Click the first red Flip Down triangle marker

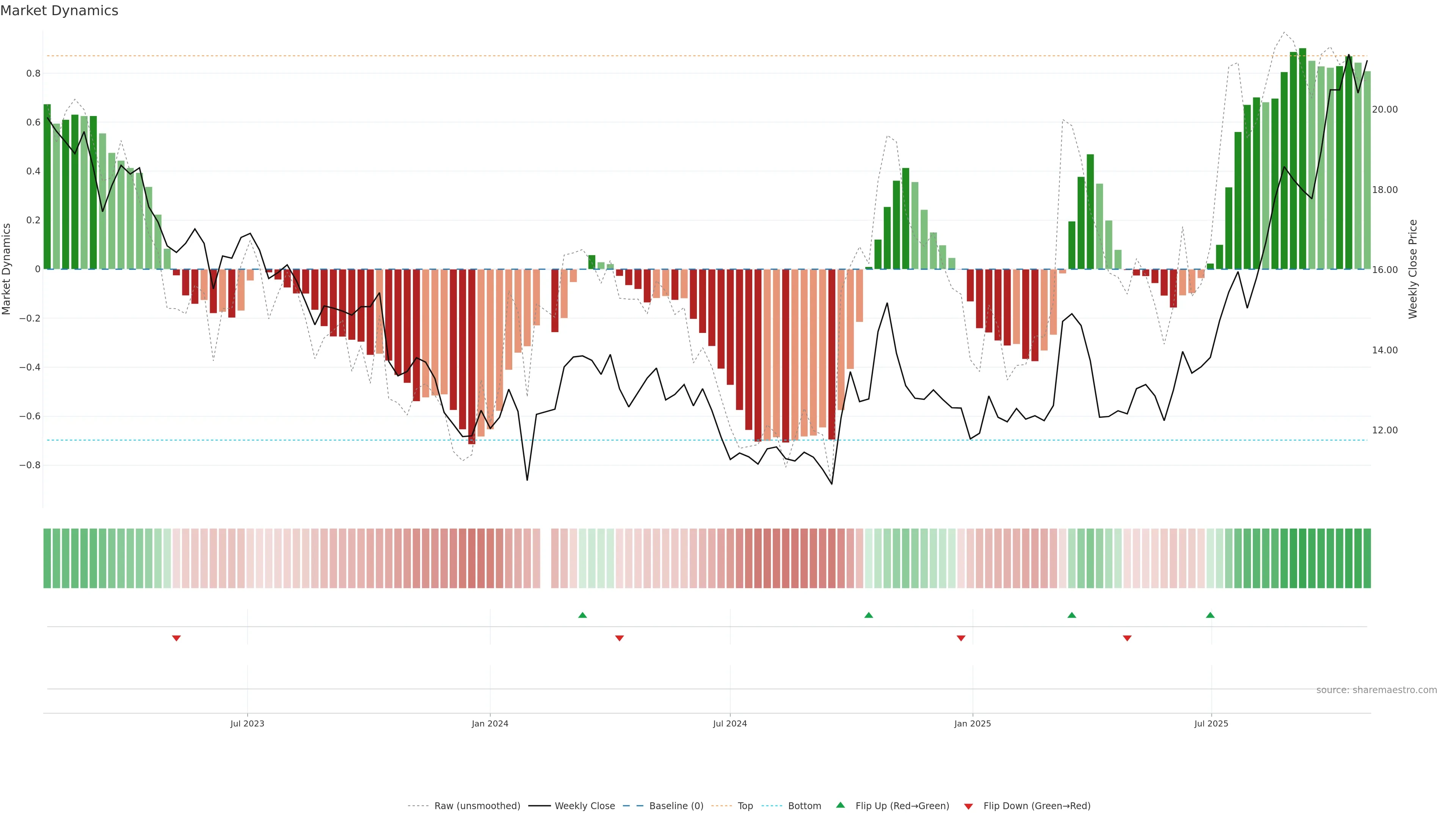pyautogui.click(x=176, y=638)
